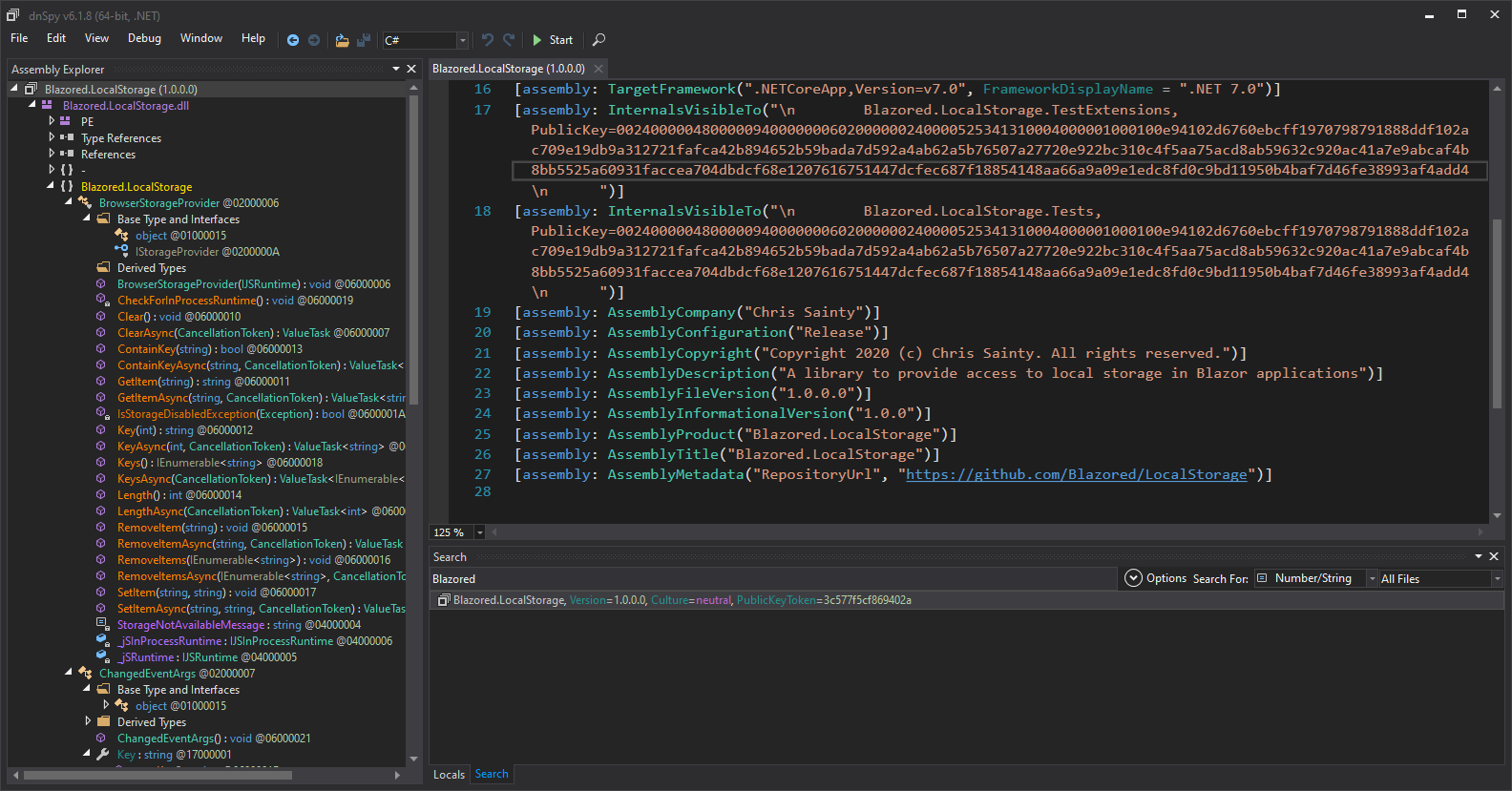Click the BrowserStorageProvider class icon
This screenshot has width=1512, height=791.
click(x=85, y=202)
